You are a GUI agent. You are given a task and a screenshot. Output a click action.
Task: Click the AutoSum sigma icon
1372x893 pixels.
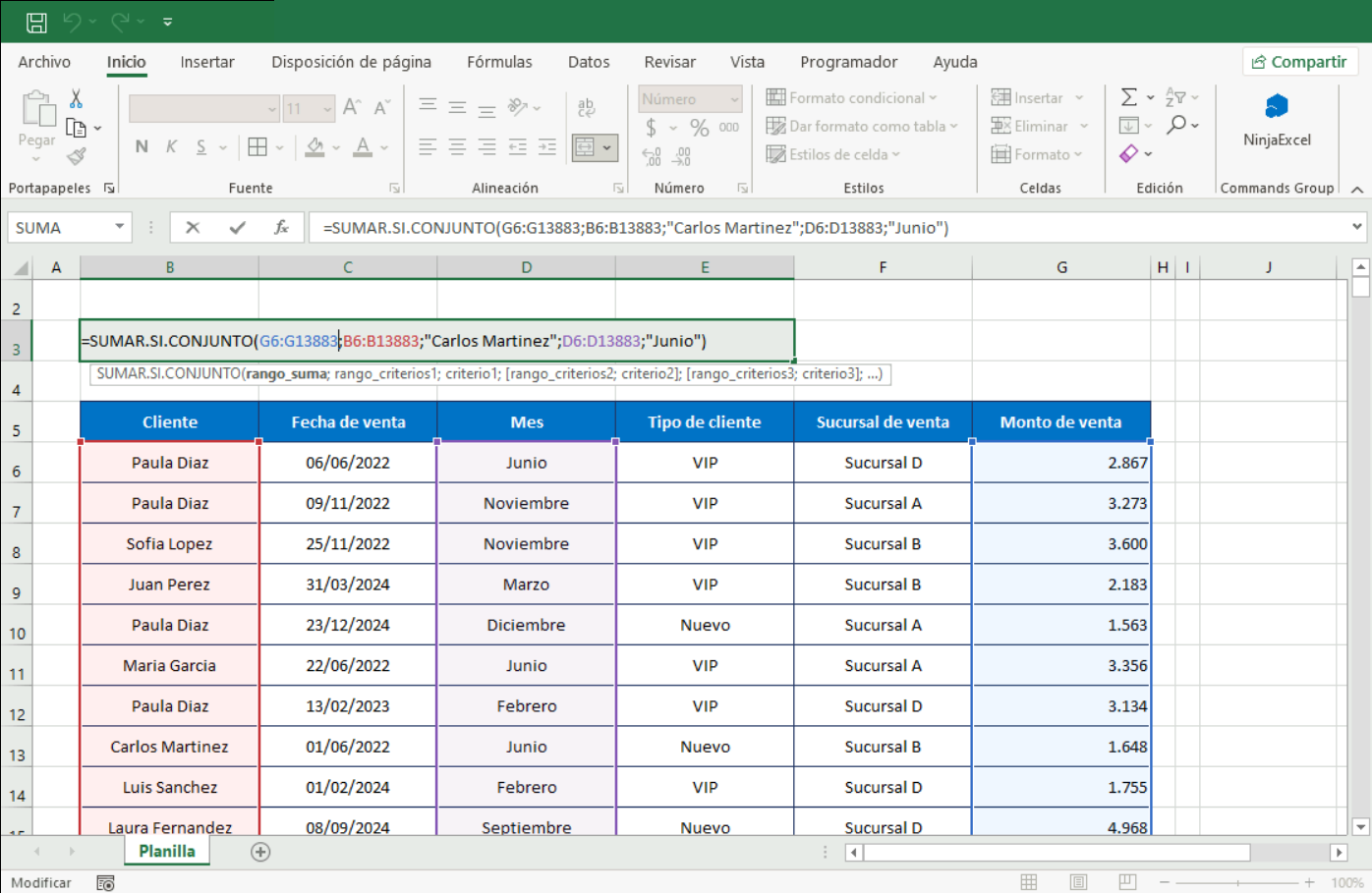pyautogui.click(x=1129, y=97)
